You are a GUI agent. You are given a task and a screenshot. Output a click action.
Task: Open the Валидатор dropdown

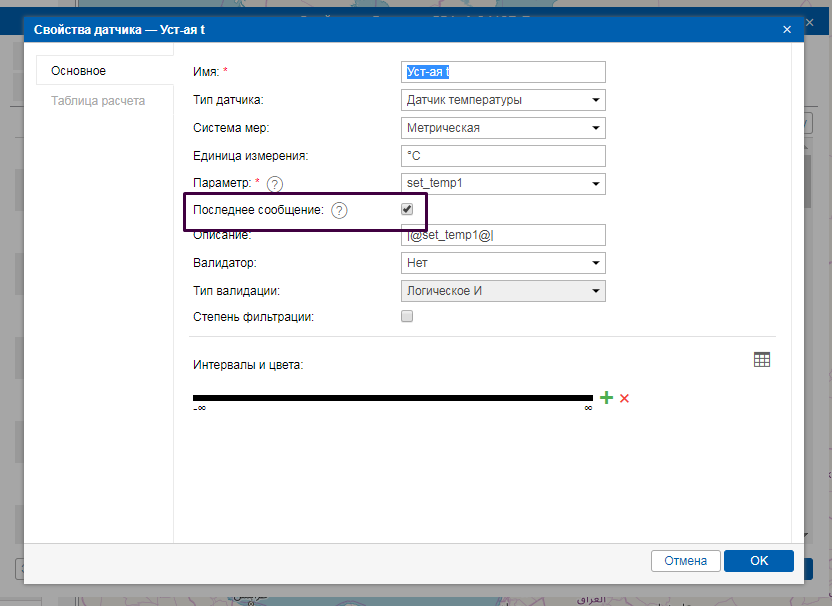coord(502,263)
